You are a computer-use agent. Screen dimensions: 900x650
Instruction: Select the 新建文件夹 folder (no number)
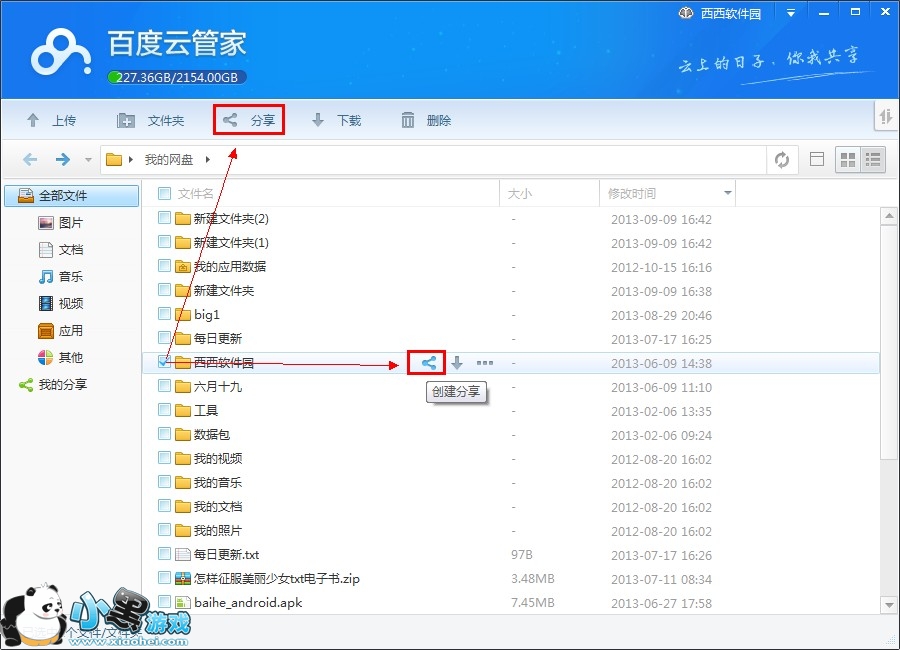[x=223, y=291]
